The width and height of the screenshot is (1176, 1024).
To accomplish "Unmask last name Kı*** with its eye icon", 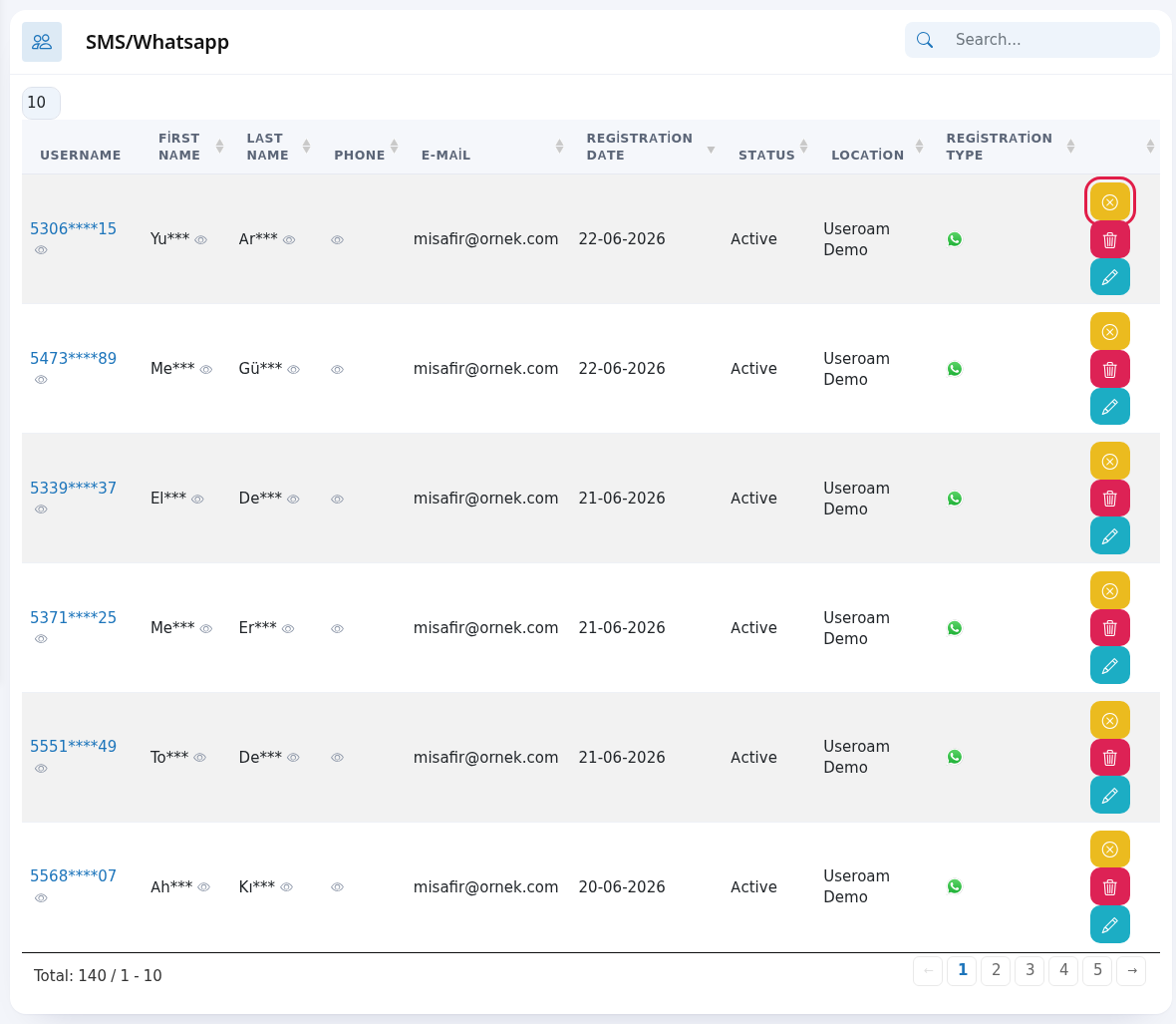I will coord(286,887).
